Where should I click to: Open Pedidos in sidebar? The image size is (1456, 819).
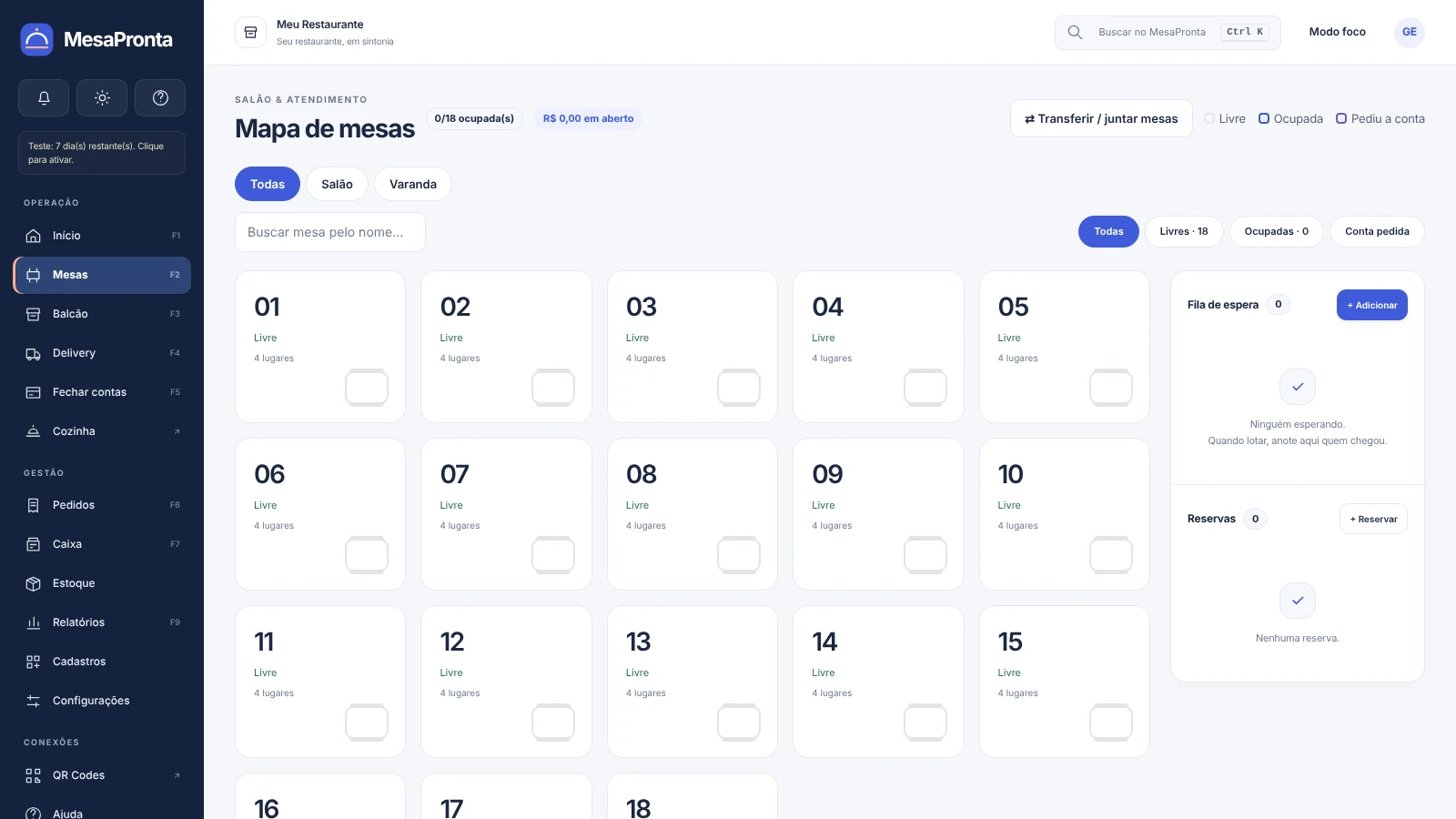102,505
